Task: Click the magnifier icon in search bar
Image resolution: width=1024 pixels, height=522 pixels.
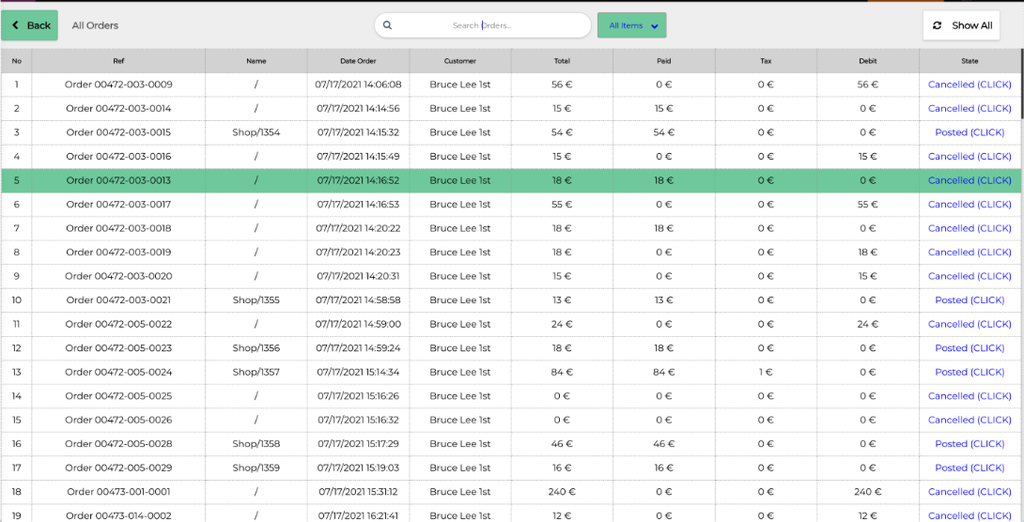Action: coord(388,25)
